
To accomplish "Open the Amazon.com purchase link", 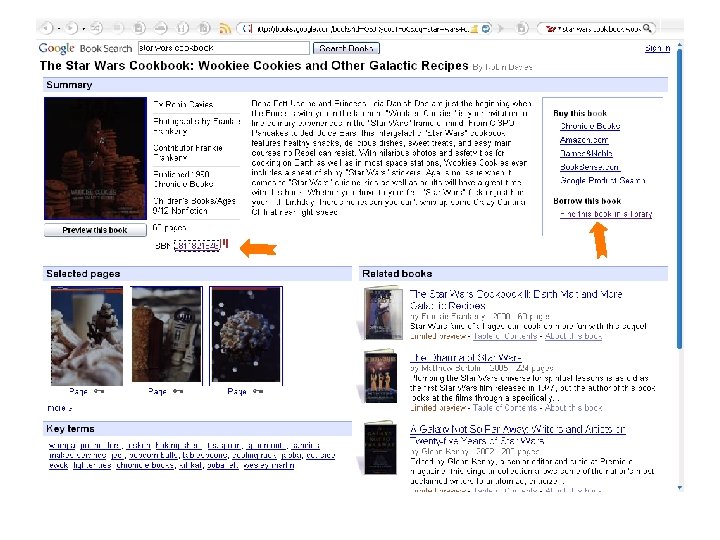I will pos(584,140).
